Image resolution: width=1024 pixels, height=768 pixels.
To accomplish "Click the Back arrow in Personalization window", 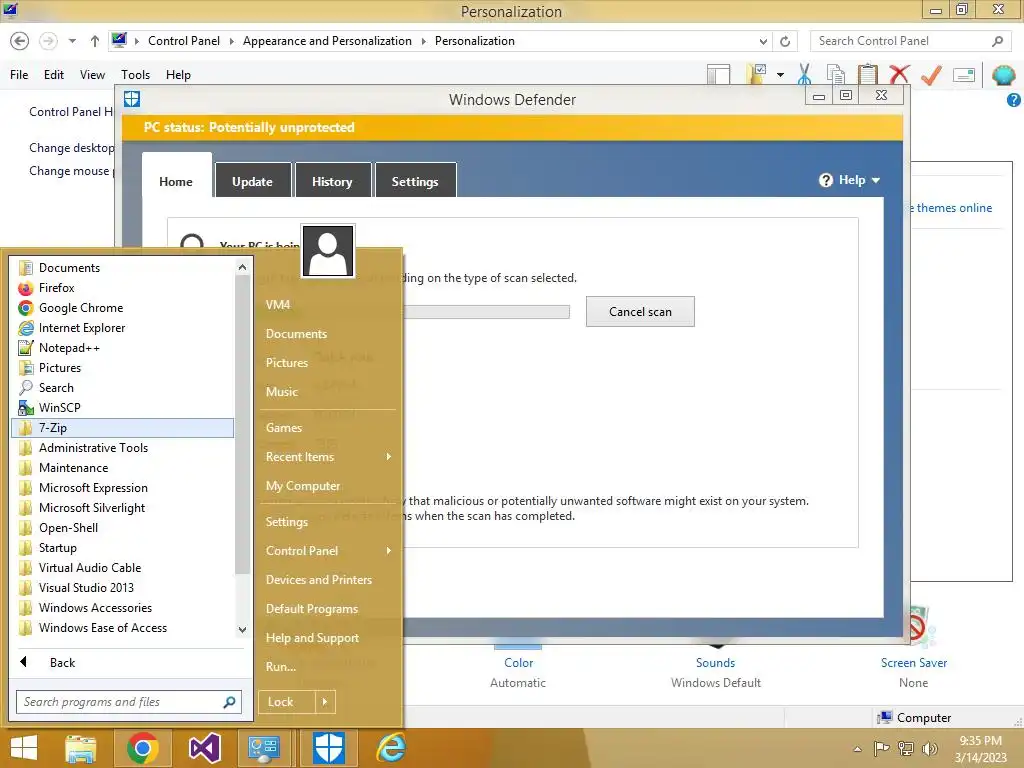I will pyautogui.click(x=20, y=41).
